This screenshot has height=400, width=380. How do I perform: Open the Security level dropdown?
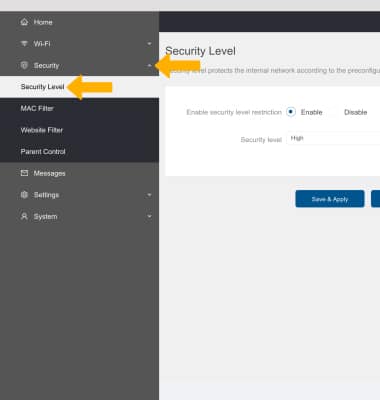(x=333, y=138)
